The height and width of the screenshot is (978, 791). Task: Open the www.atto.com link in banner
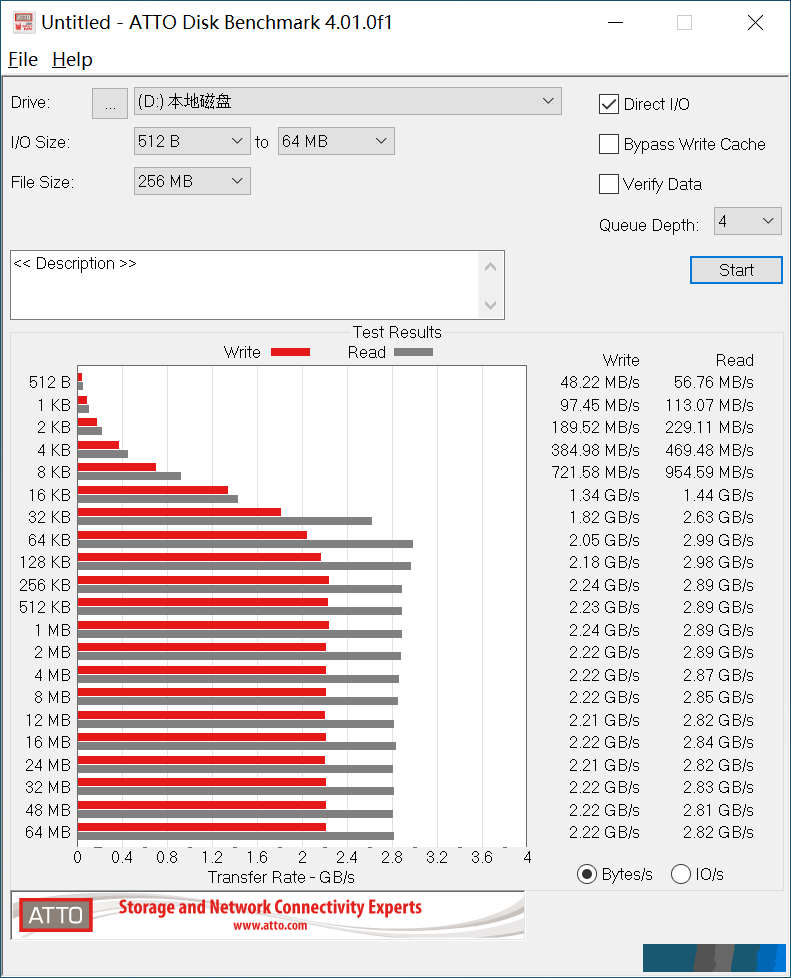click(x=270, y=926)
